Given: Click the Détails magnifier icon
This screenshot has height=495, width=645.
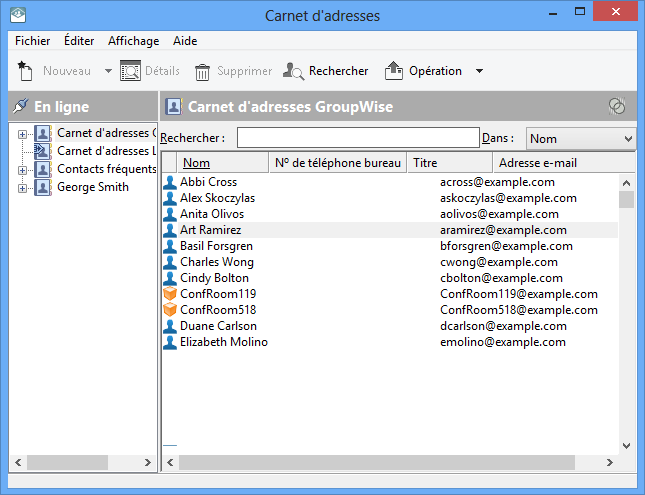Looking at the screenshot, I should coord(130,71).
